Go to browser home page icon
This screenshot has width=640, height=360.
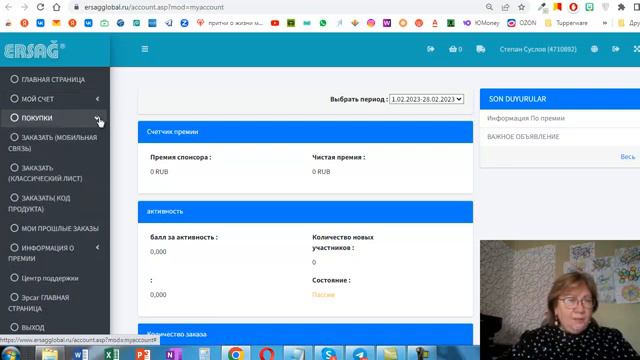[56, 7]
